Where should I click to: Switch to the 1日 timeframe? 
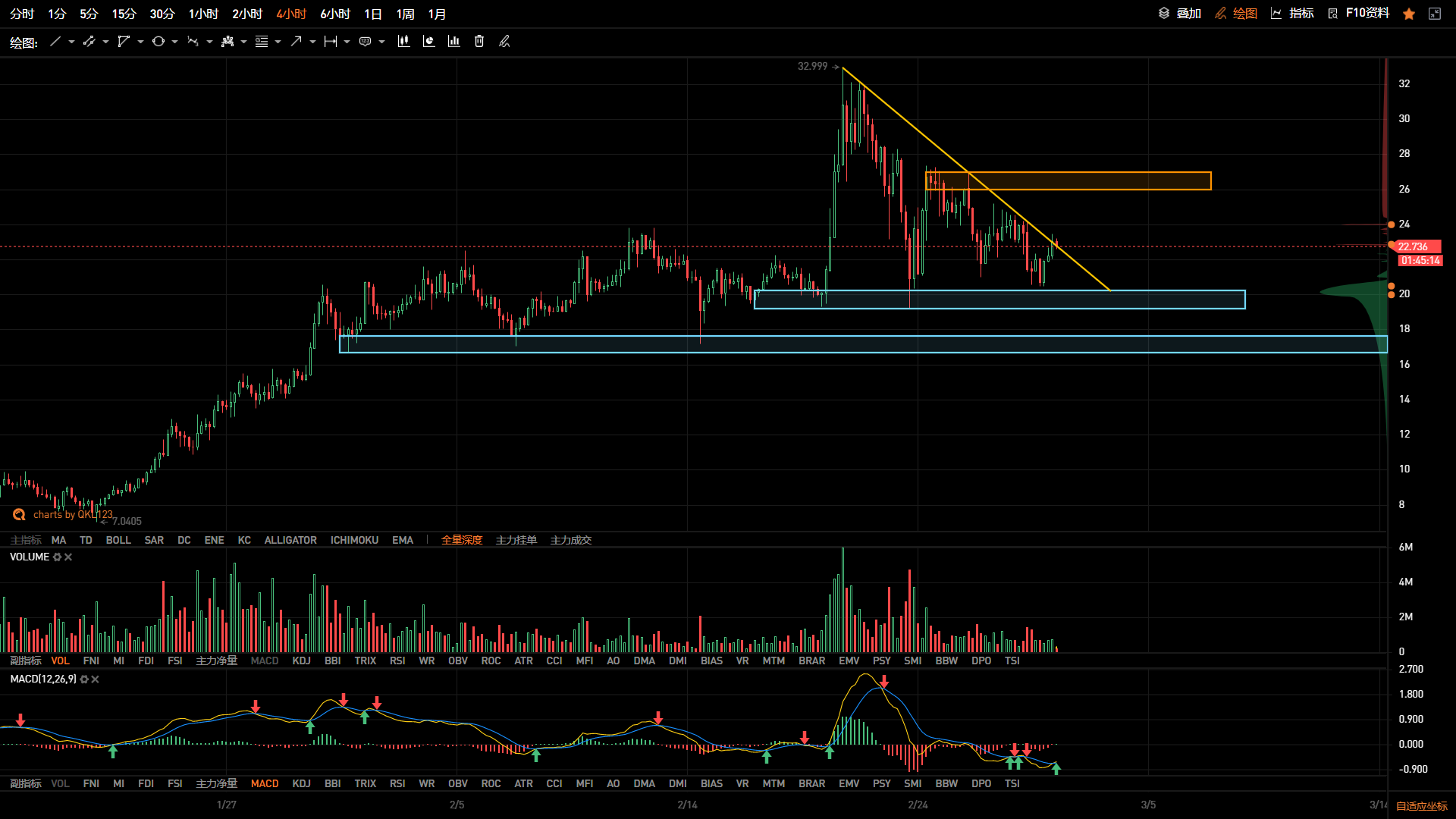pos(372,14)
